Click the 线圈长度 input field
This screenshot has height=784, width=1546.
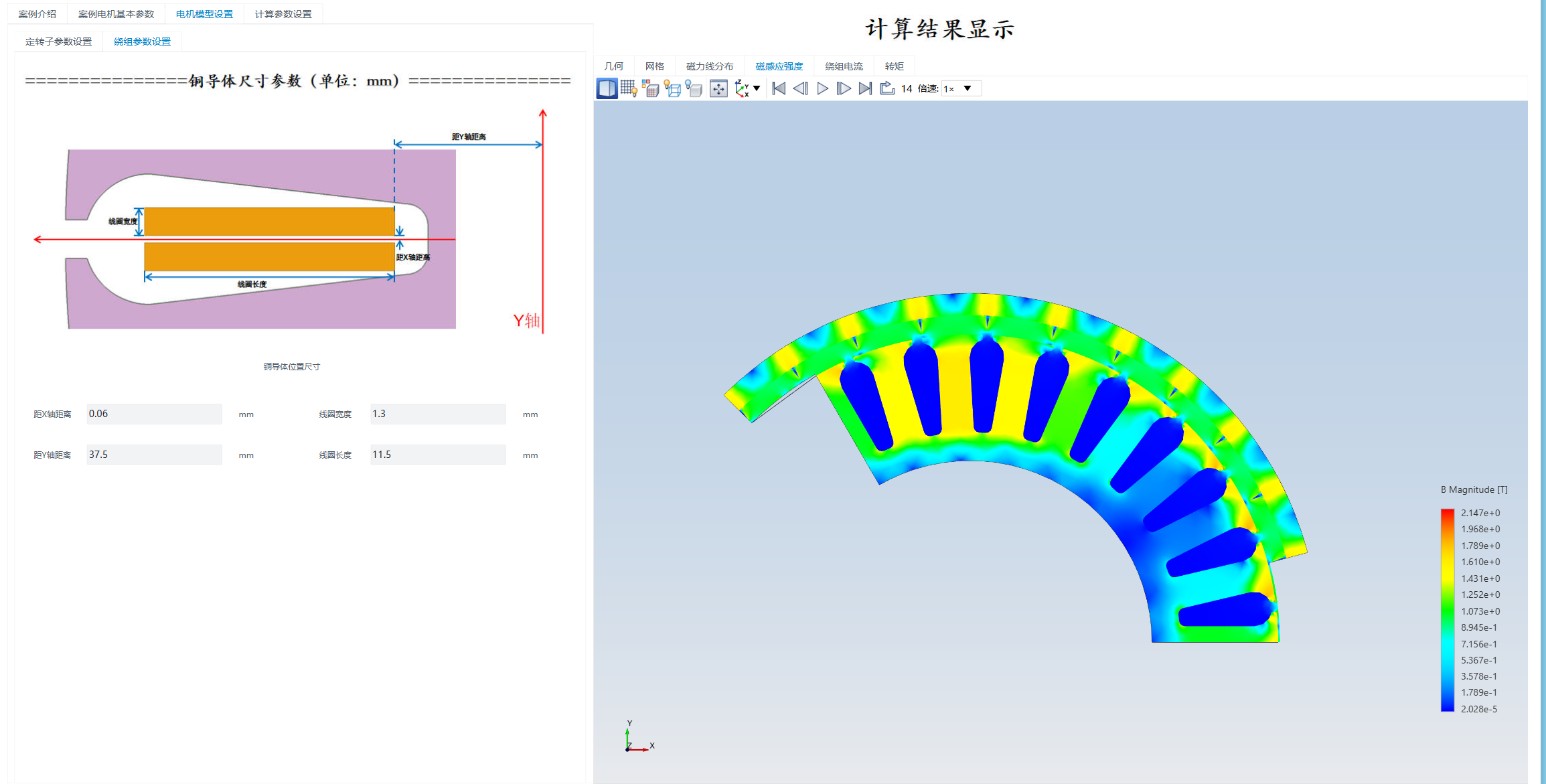point(438,455)
